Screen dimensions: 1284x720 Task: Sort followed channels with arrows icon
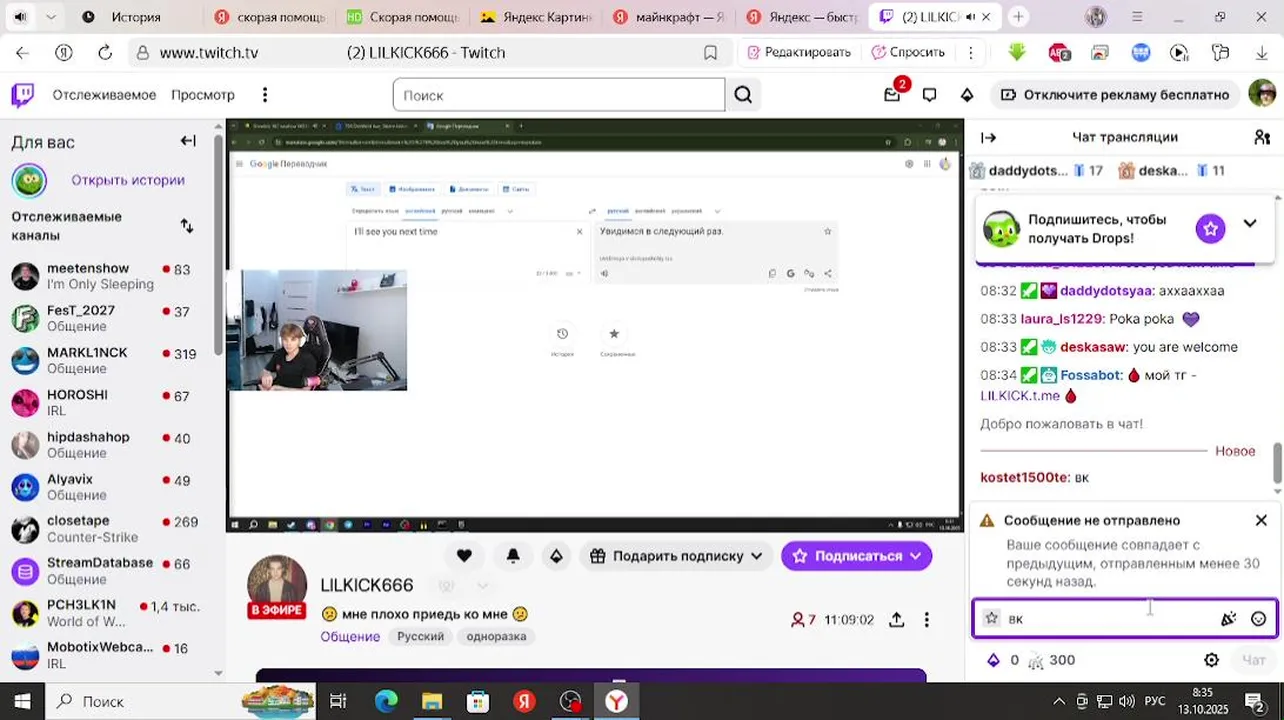(187, 226)
